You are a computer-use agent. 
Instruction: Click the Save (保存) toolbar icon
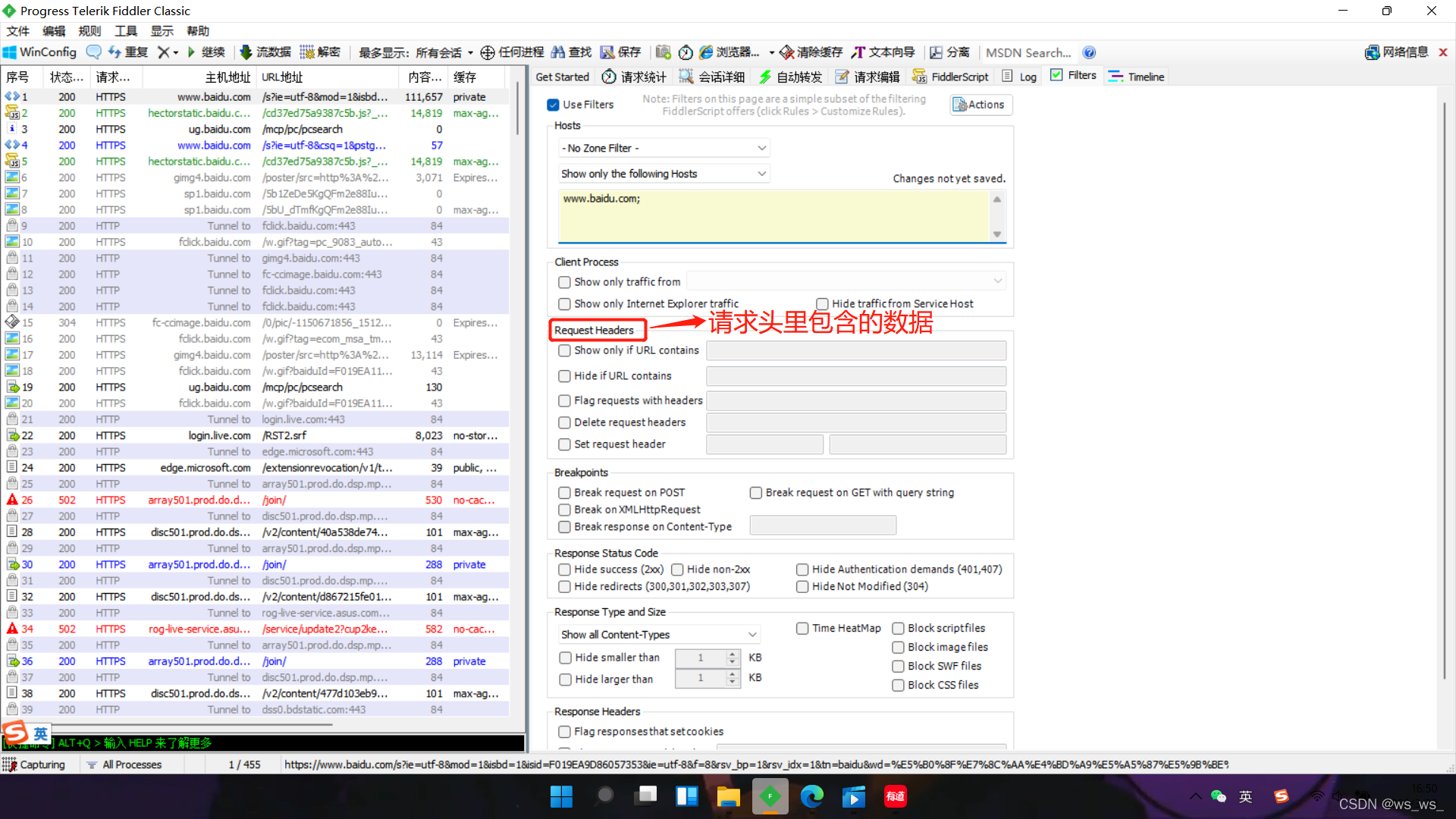click(x=607, y=52)
